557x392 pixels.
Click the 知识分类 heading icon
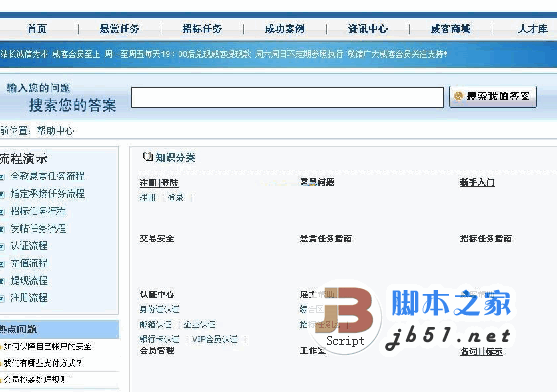click(x=147, y=156)
